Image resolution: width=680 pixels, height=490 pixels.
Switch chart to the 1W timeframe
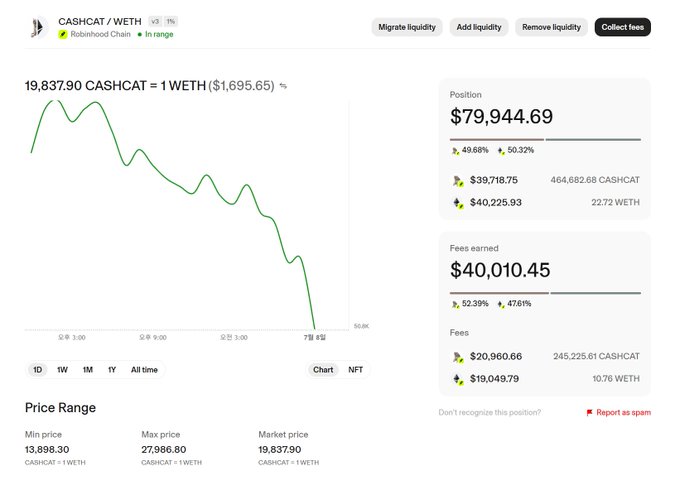click(62, 370)
